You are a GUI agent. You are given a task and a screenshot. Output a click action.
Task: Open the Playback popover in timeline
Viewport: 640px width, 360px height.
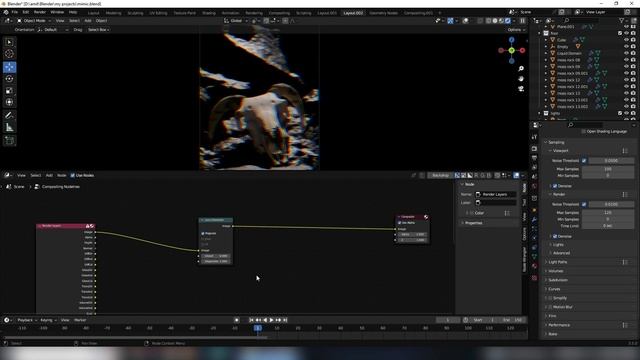pyautogui.click(x=27, y=320)
